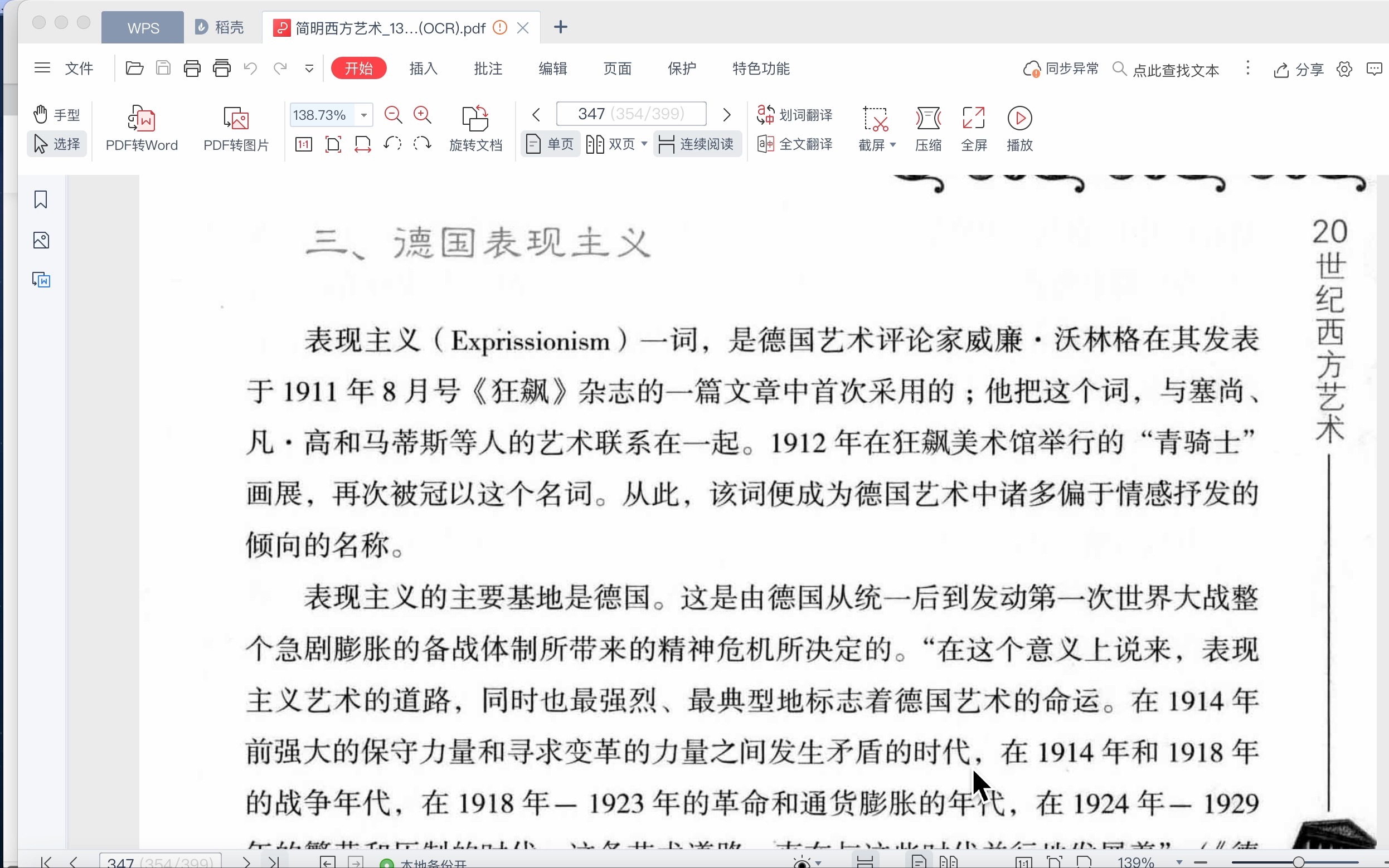Click the print icon
Viewport: 1389px width, 868px height.
(x=192, y=69)
